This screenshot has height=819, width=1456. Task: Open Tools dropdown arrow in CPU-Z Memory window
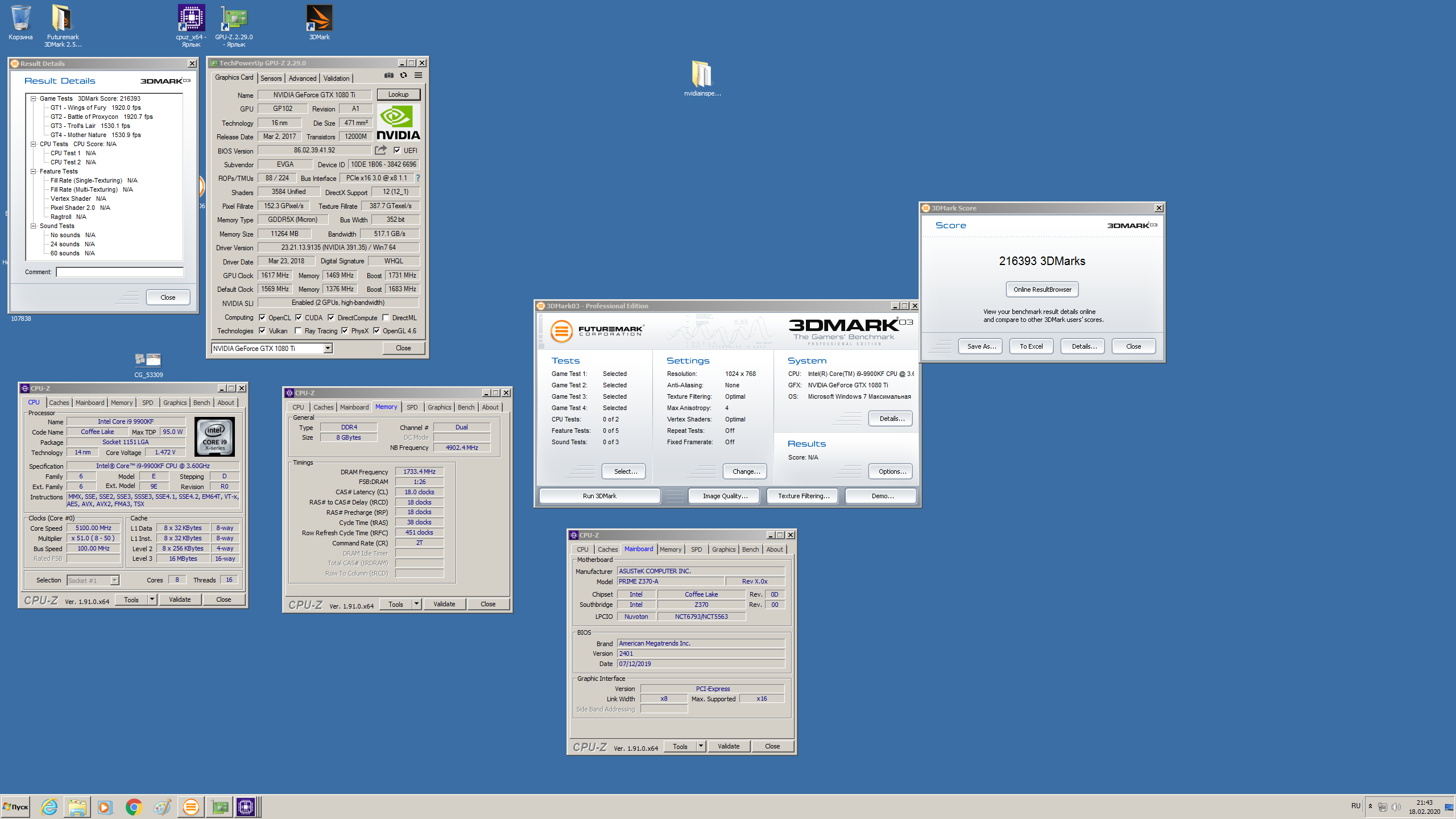pos(416,604)
